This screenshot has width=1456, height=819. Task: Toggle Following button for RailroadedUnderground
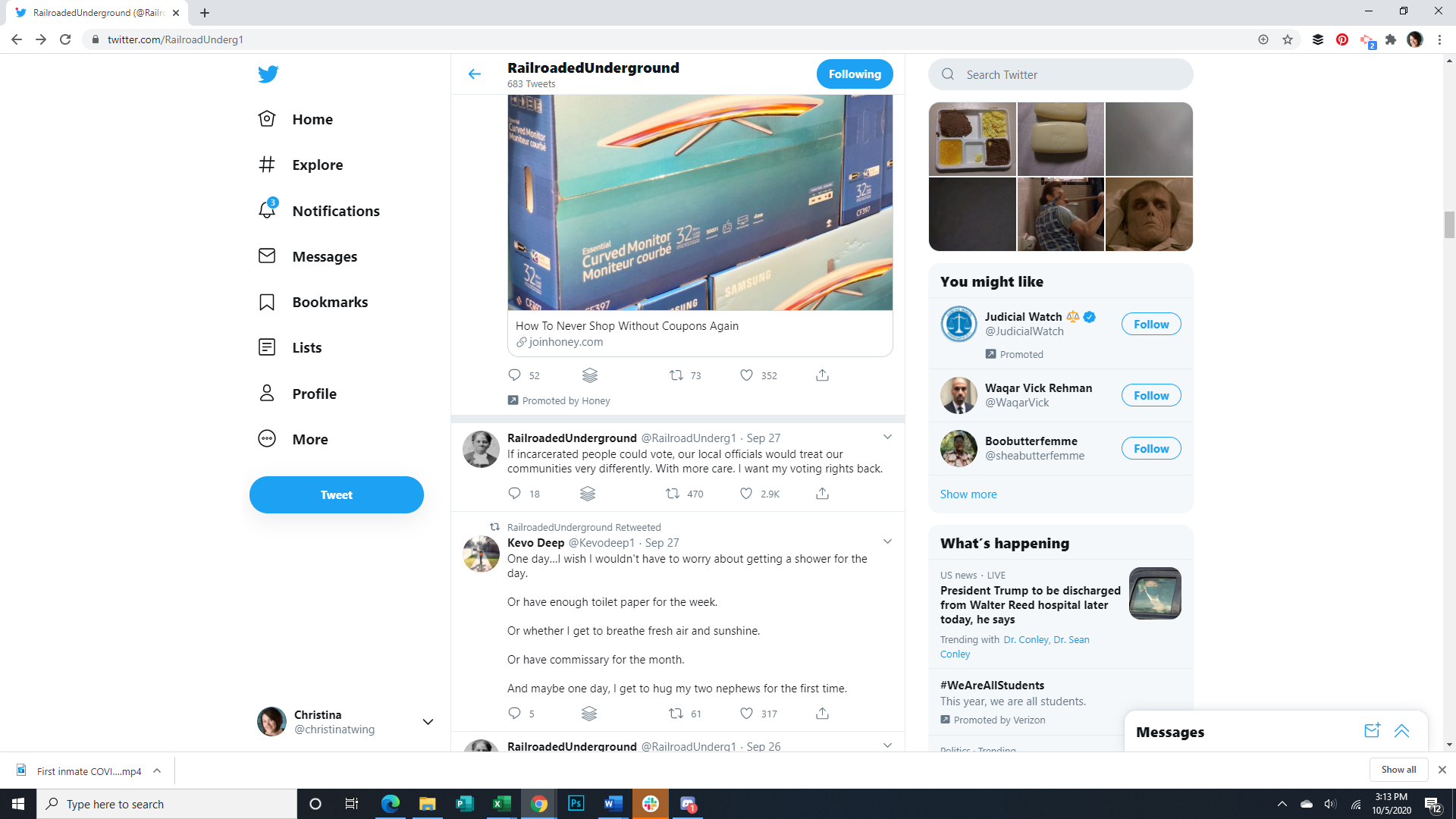[854, 74]
